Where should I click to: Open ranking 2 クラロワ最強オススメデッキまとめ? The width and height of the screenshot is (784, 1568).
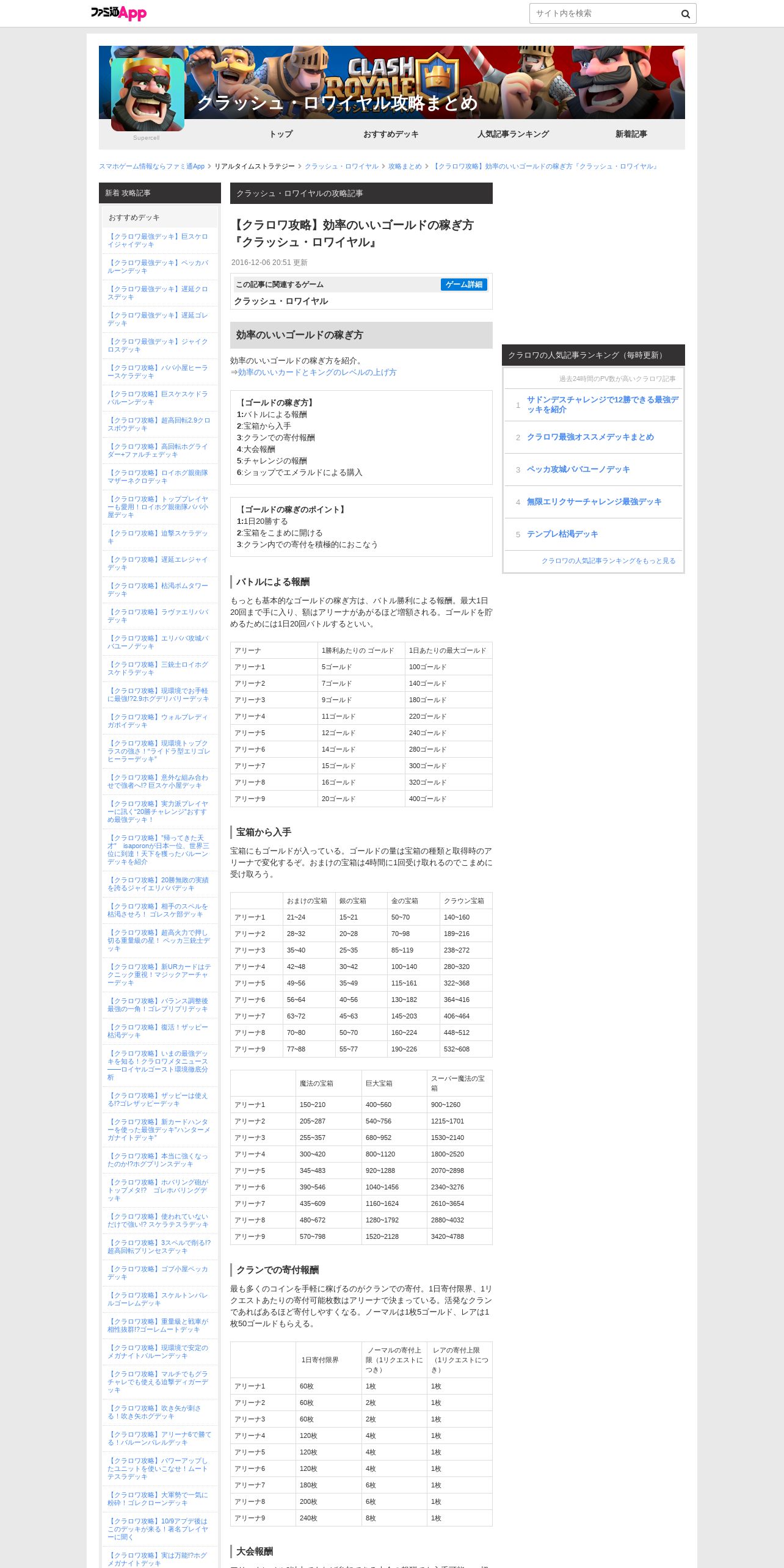[x=590, y=437]
